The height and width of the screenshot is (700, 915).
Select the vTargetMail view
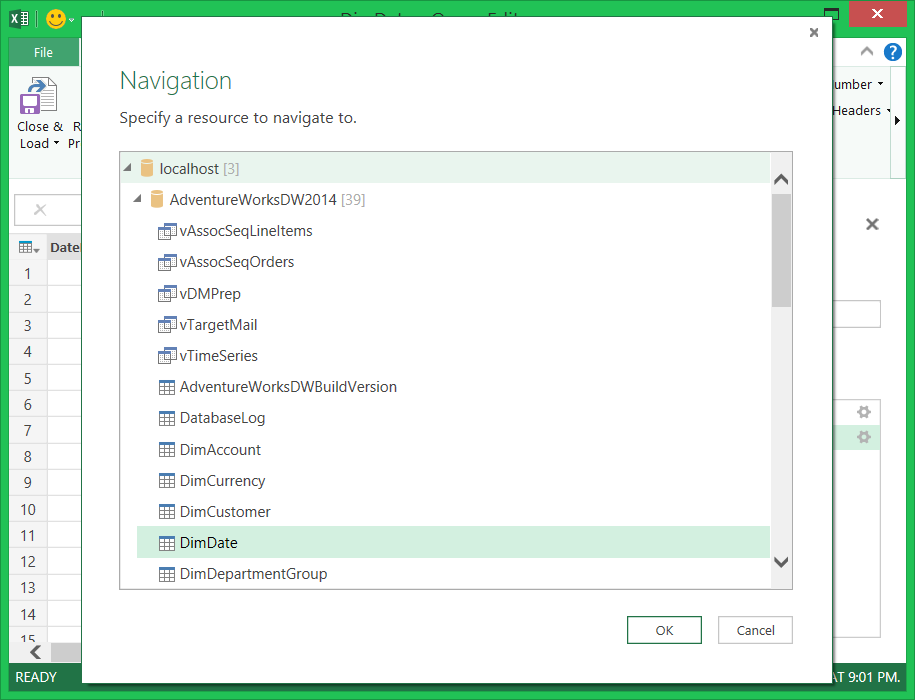click(218, 325)
